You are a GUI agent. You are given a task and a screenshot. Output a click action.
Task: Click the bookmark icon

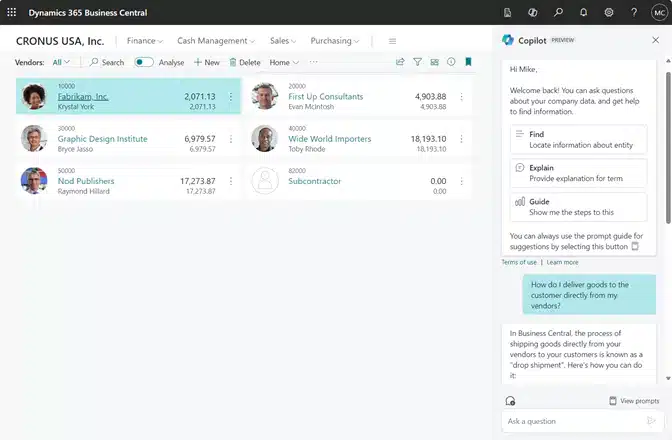click(x=468, y=62)
